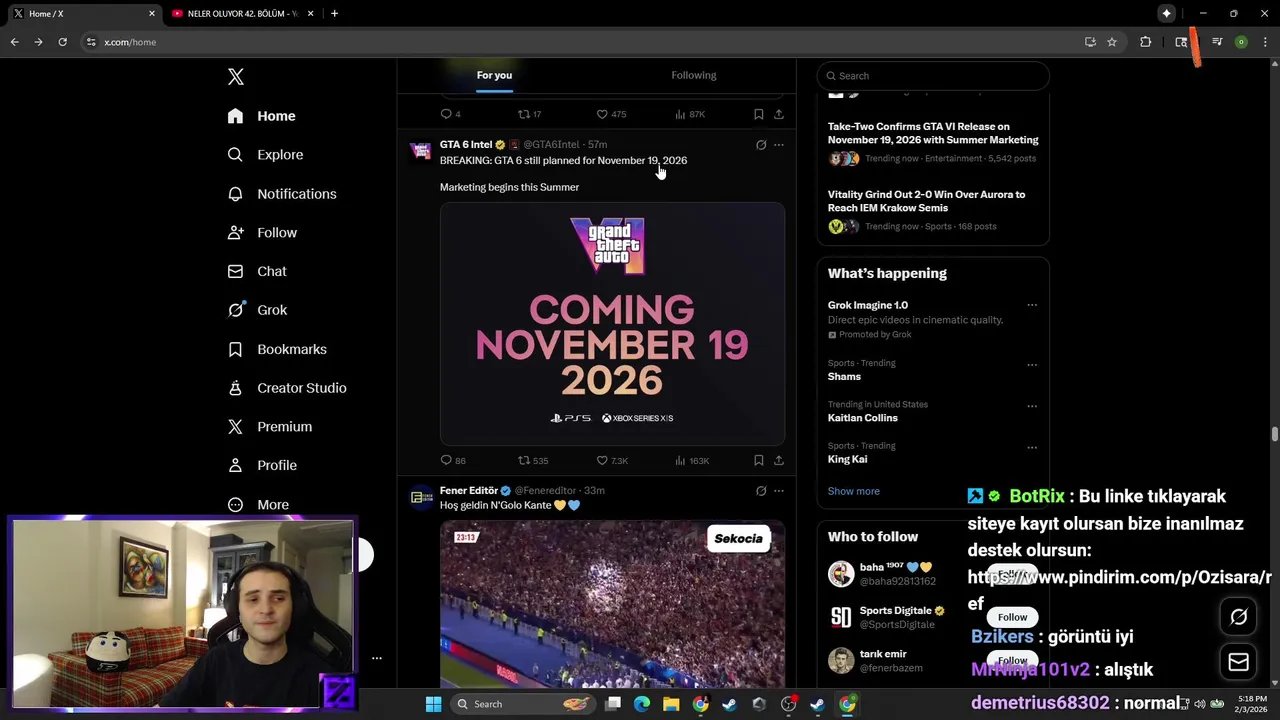Click the X logo in sidebar
The width and height of the screenshot is (1280, 720).
[236, 77]
